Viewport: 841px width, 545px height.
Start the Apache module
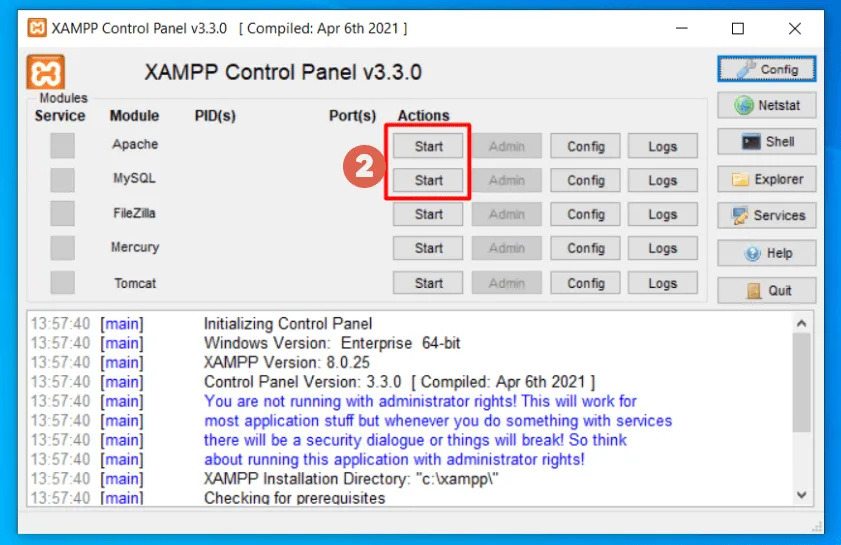pyautogui.click(x=428, y=146)
